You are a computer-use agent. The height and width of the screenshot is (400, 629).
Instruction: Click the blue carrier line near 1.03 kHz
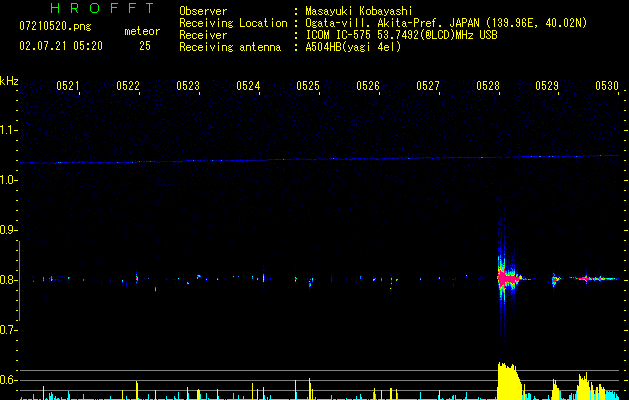click(319, 159)
